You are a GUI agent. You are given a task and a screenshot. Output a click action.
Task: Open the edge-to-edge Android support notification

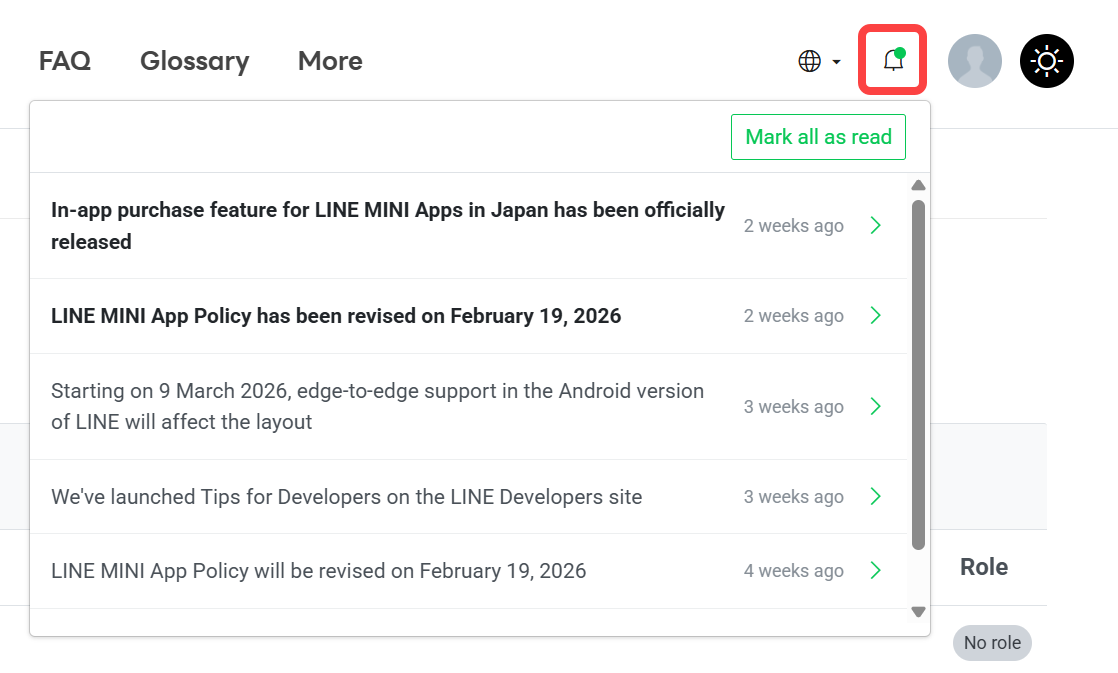point(377,406)
